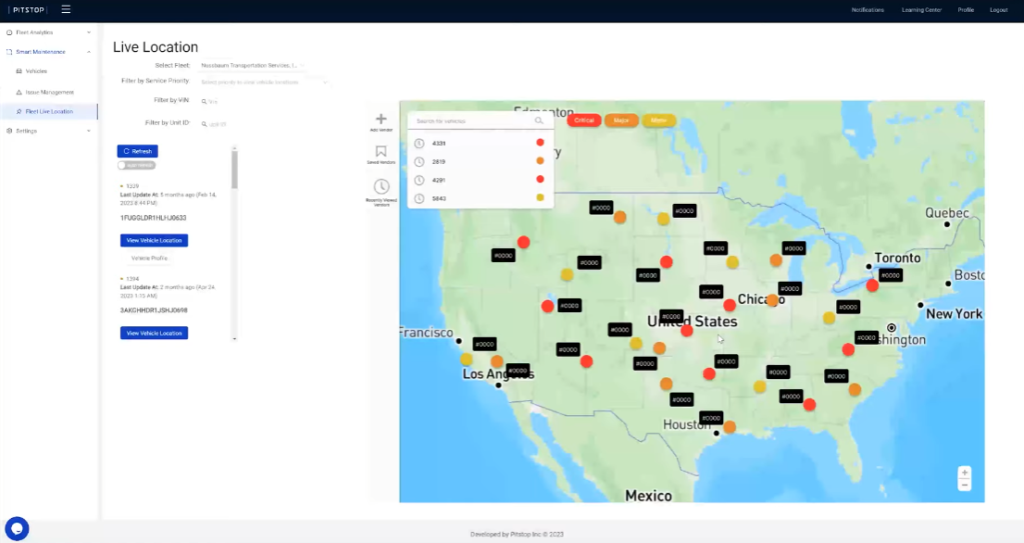Screen dimensions: 1024x543
Task: Click View Vehicle Location for unit 1229
Action: pos(153,240)
